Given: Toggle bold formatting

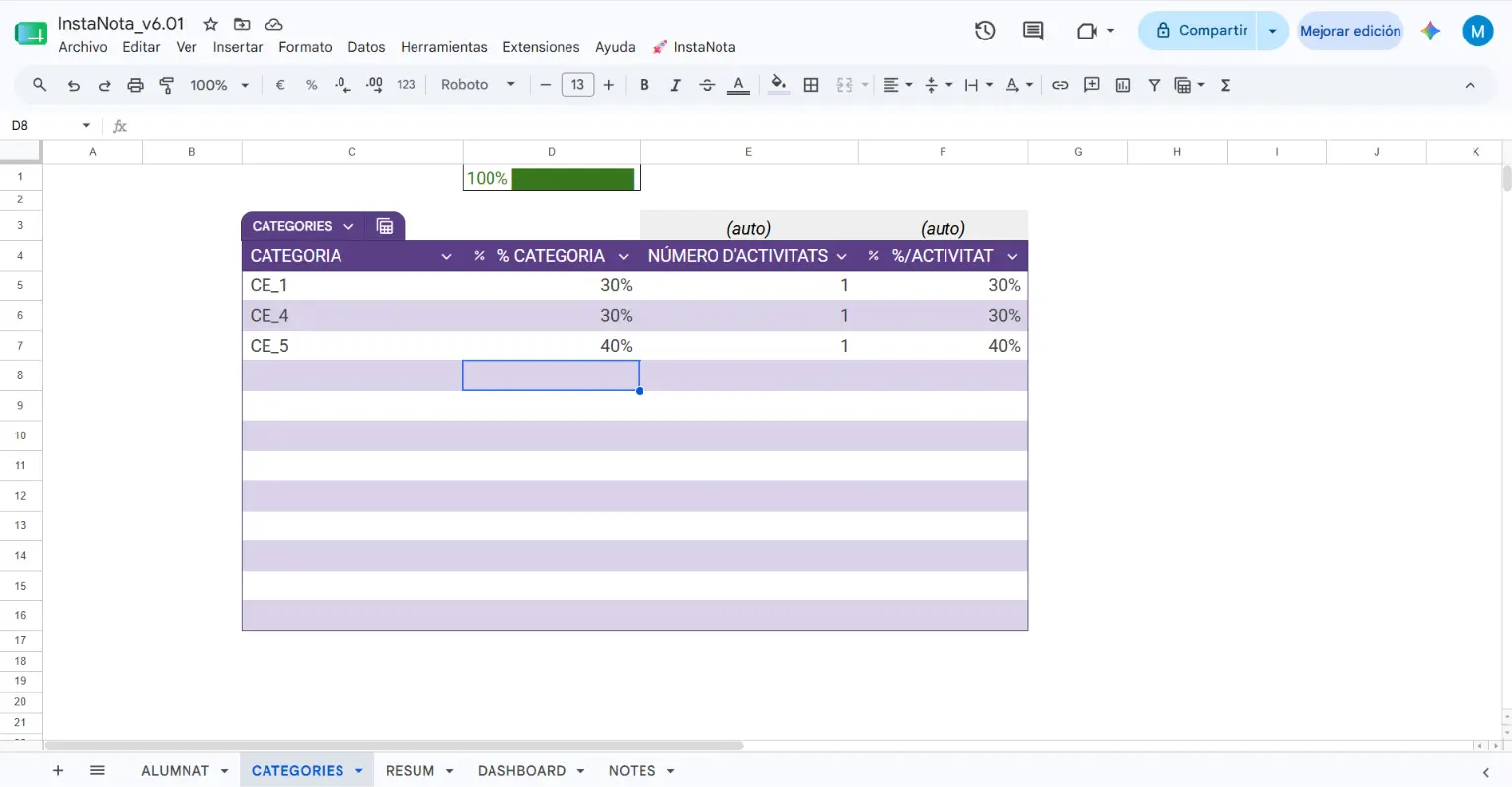Looking at the screenshot, I should pos(644,85).
